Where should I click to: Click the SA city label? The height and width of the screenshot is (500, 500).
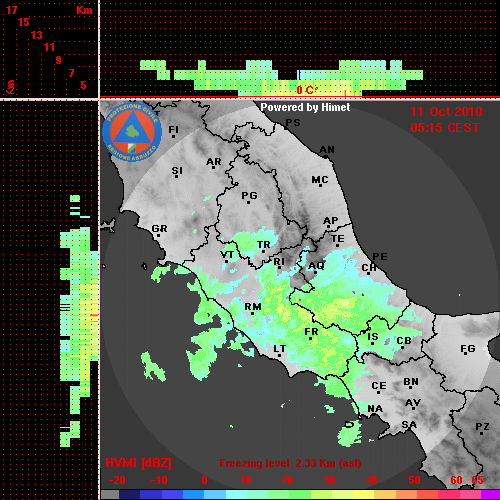[x=409, y=425]
